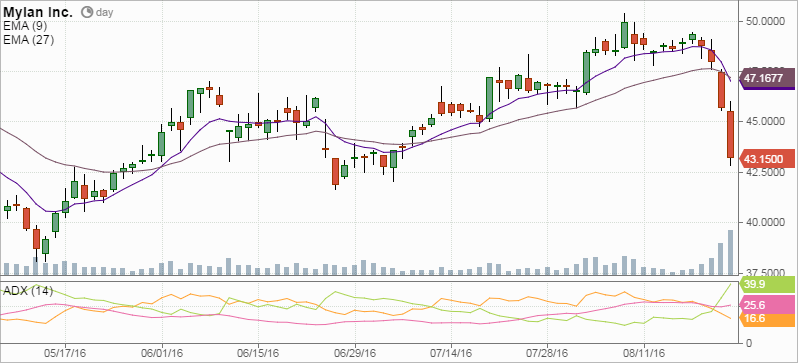The height and width of the screenshot is (363, 798).
Task: Click the 06/29/16 date axis label
Action: pyautogui.click(x=355, y=353)
